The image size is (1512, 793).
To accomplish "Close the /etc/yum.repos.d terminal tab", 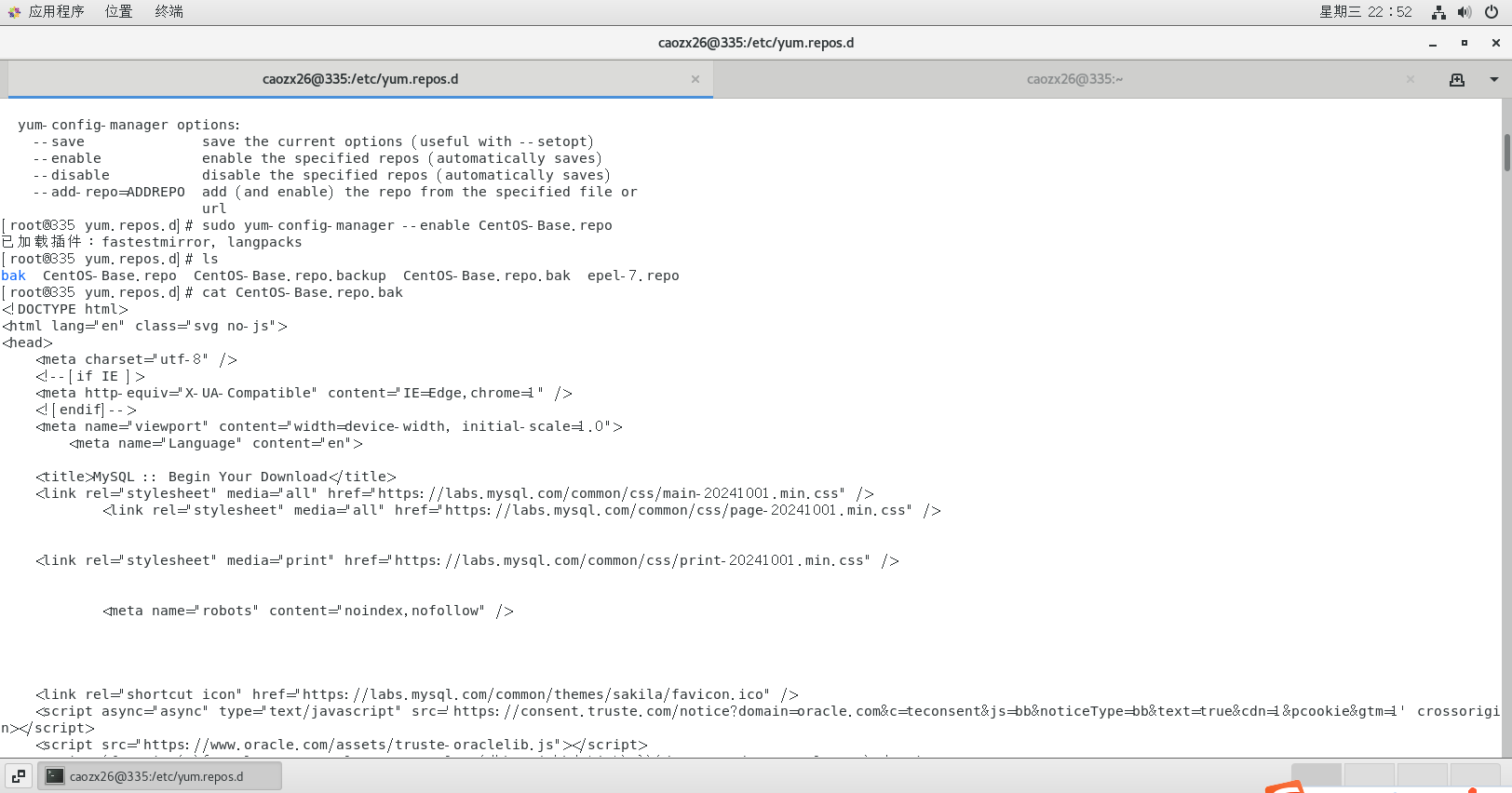I will point(695,79).
